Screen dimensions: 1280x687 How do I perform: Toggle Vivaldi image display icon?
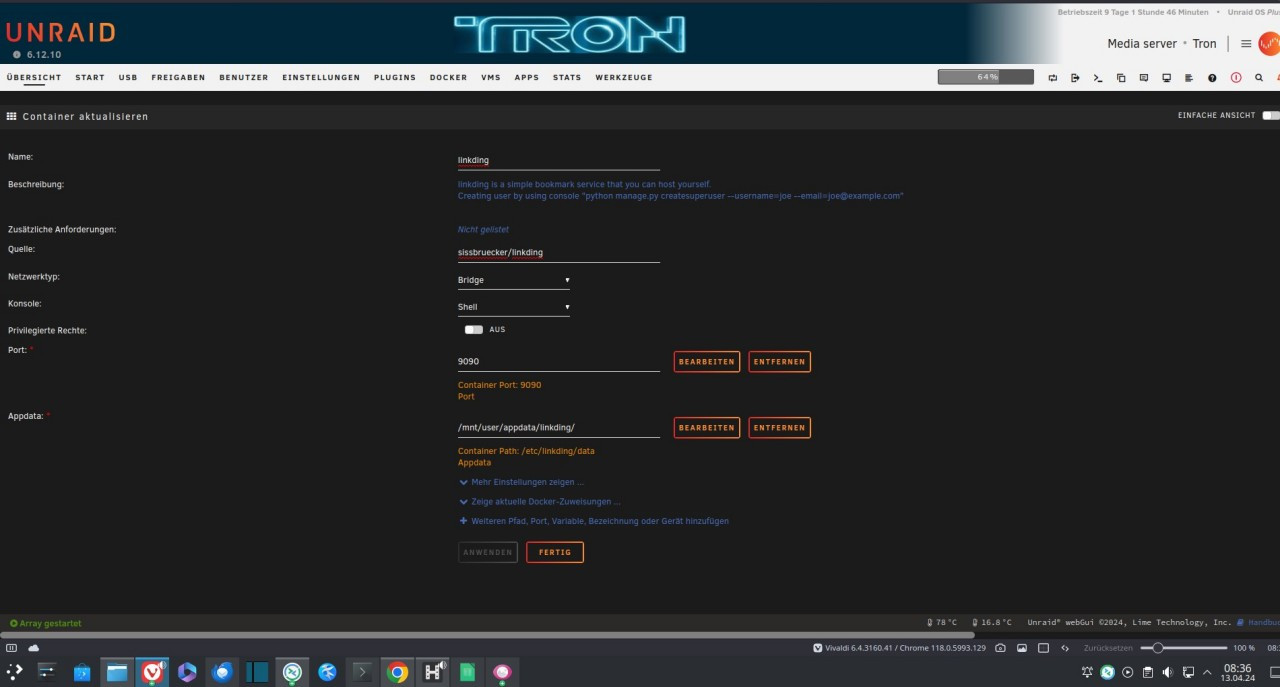(1022, 648)
